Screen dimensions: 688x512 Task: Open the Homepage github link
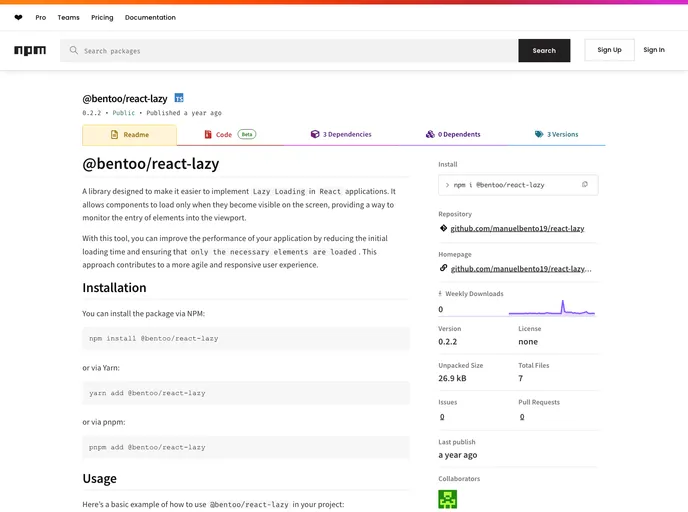click(x=521, y=269)
